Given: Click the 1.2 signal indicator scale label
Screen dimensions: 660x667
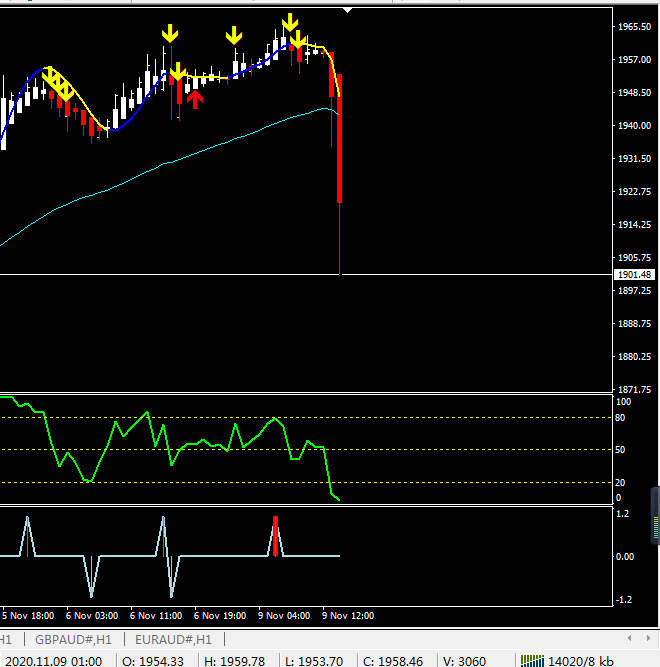Looking at the screenshot, I should 622,514.
